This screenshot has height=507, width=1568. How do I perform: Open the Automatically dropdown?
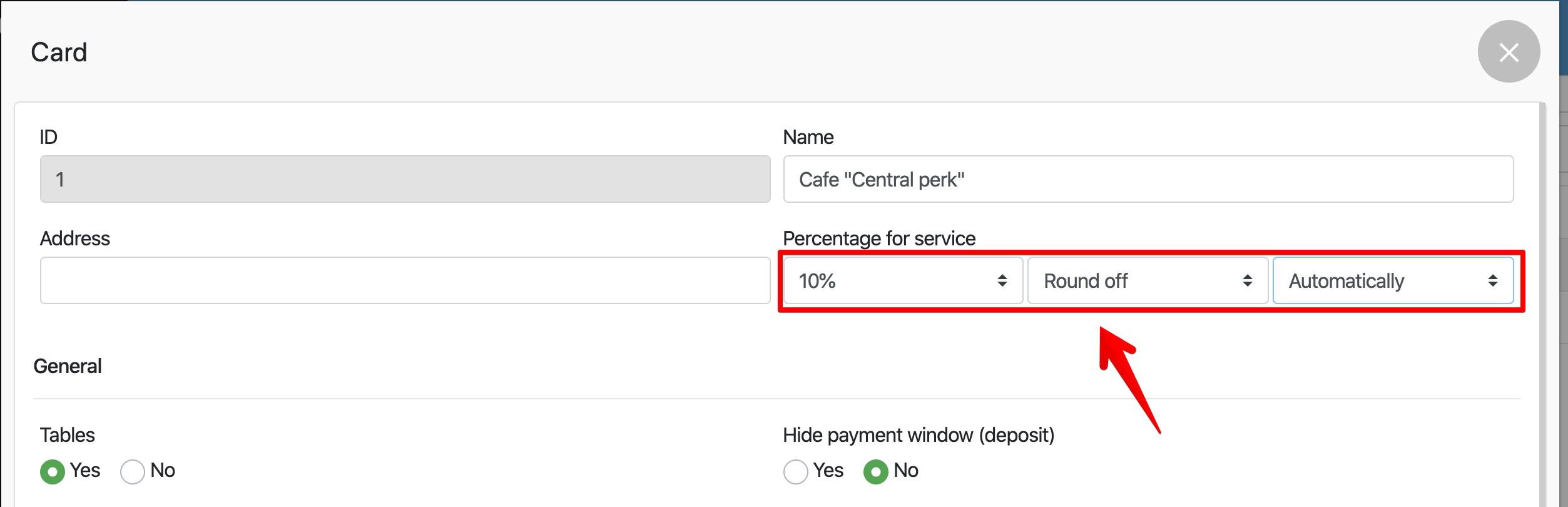(x=1377, y=280)
